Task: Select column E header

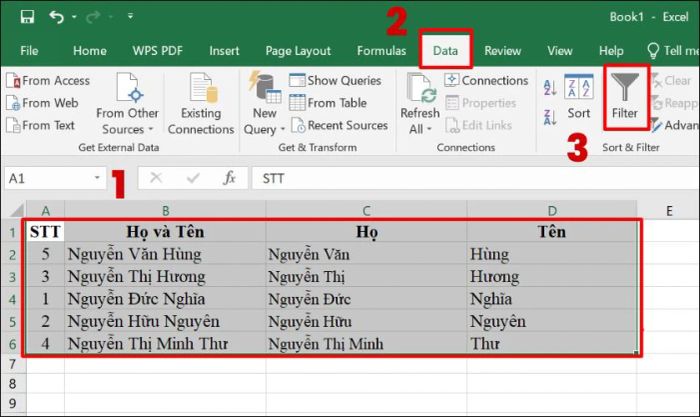Action: [x=669, y=210]
